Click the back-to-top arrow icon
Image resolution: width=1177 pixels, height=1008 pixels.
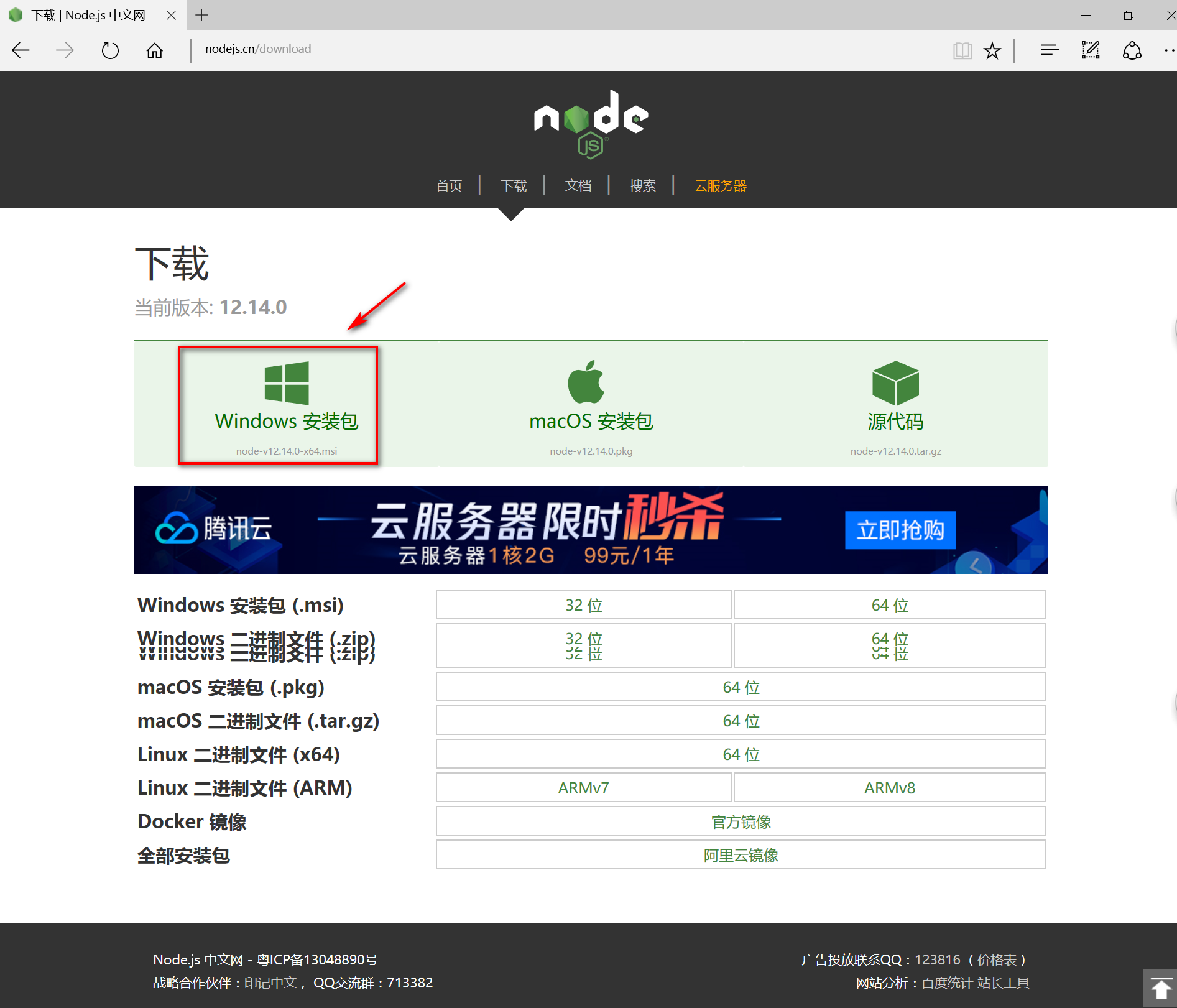pos(1160,989)
